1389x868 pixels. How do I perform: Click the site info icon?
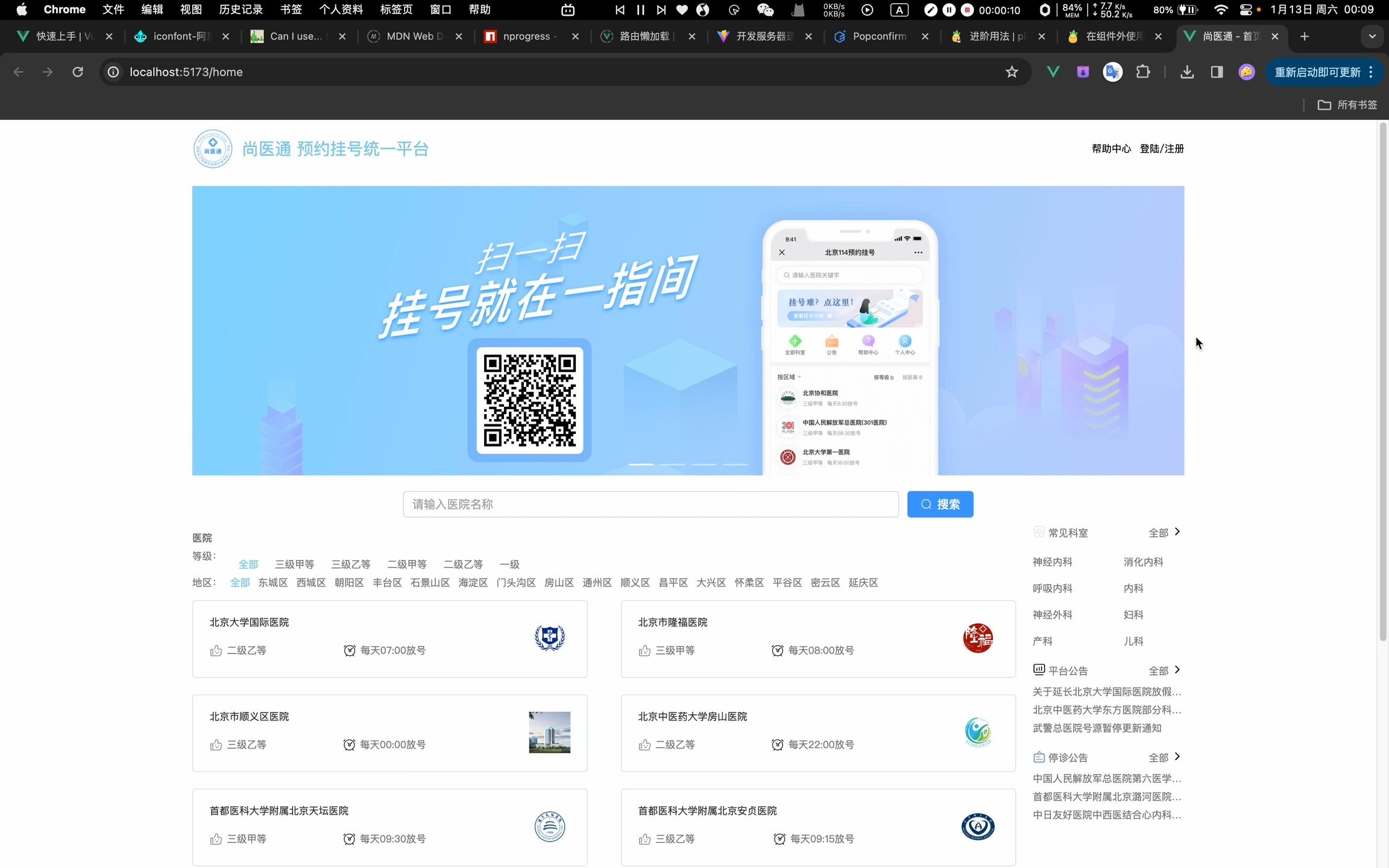[x=113, y=72]
